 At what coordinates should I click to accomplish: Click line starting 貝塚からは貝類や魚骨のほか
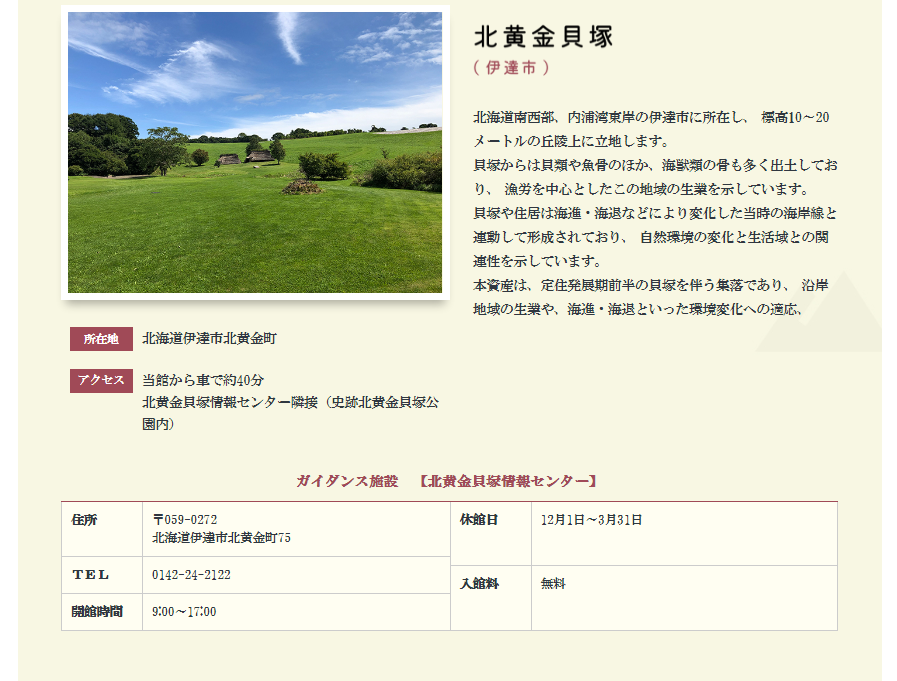tap(655, 165)
